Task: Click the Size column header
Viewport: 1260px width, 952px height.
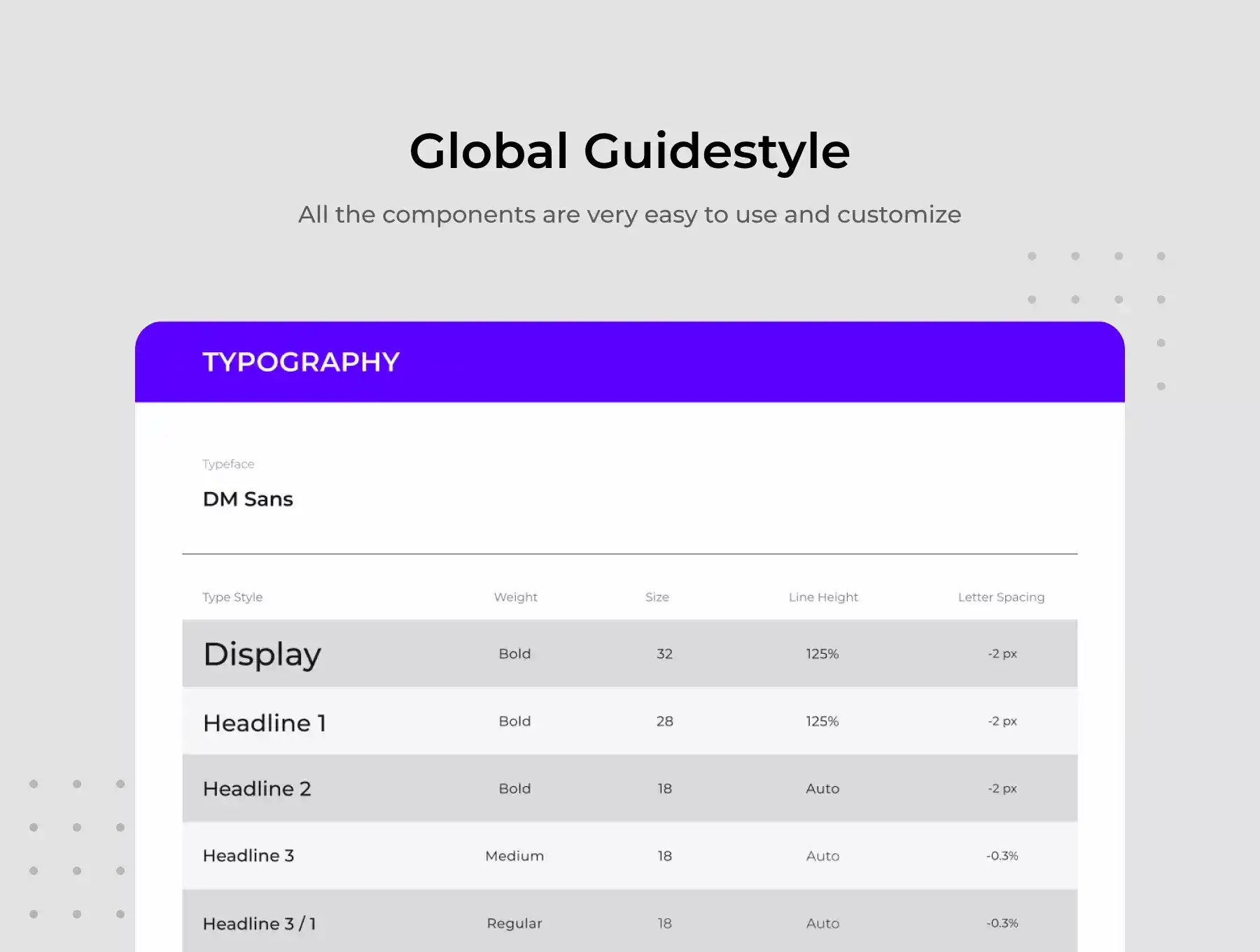Action: pyautogui.click(x=657, y=597)
